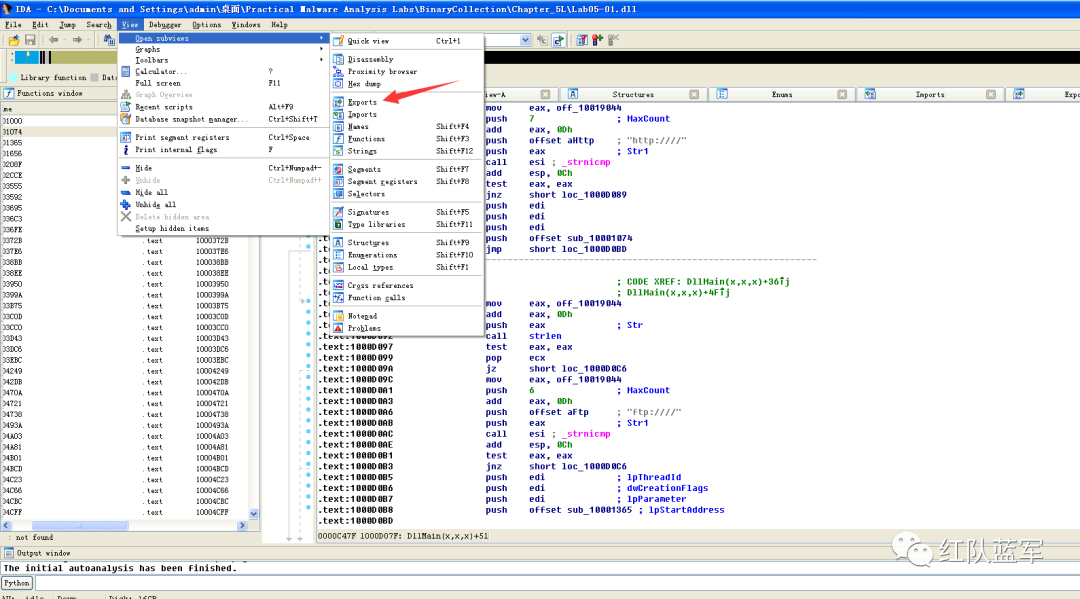
Task: Open the Exports subview menu entry
Action: 362,102
